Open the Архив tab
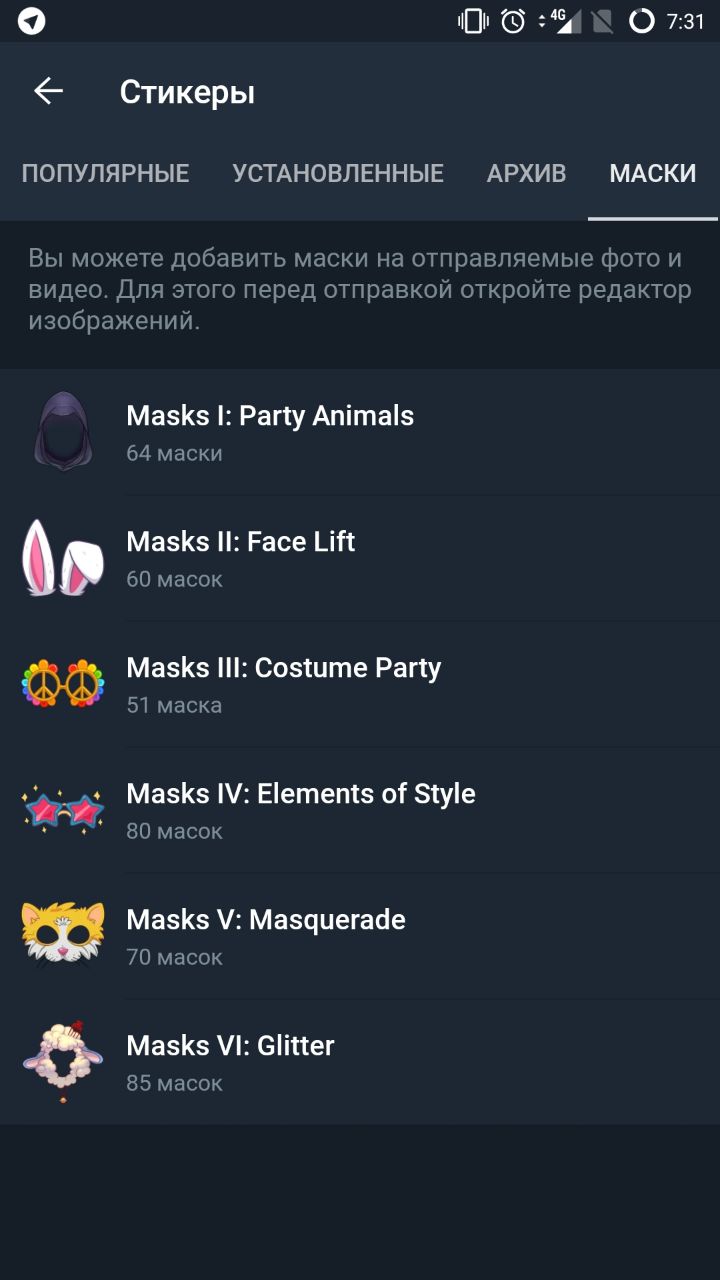This screenshot has width=720, height=1280. click(526, 174)
